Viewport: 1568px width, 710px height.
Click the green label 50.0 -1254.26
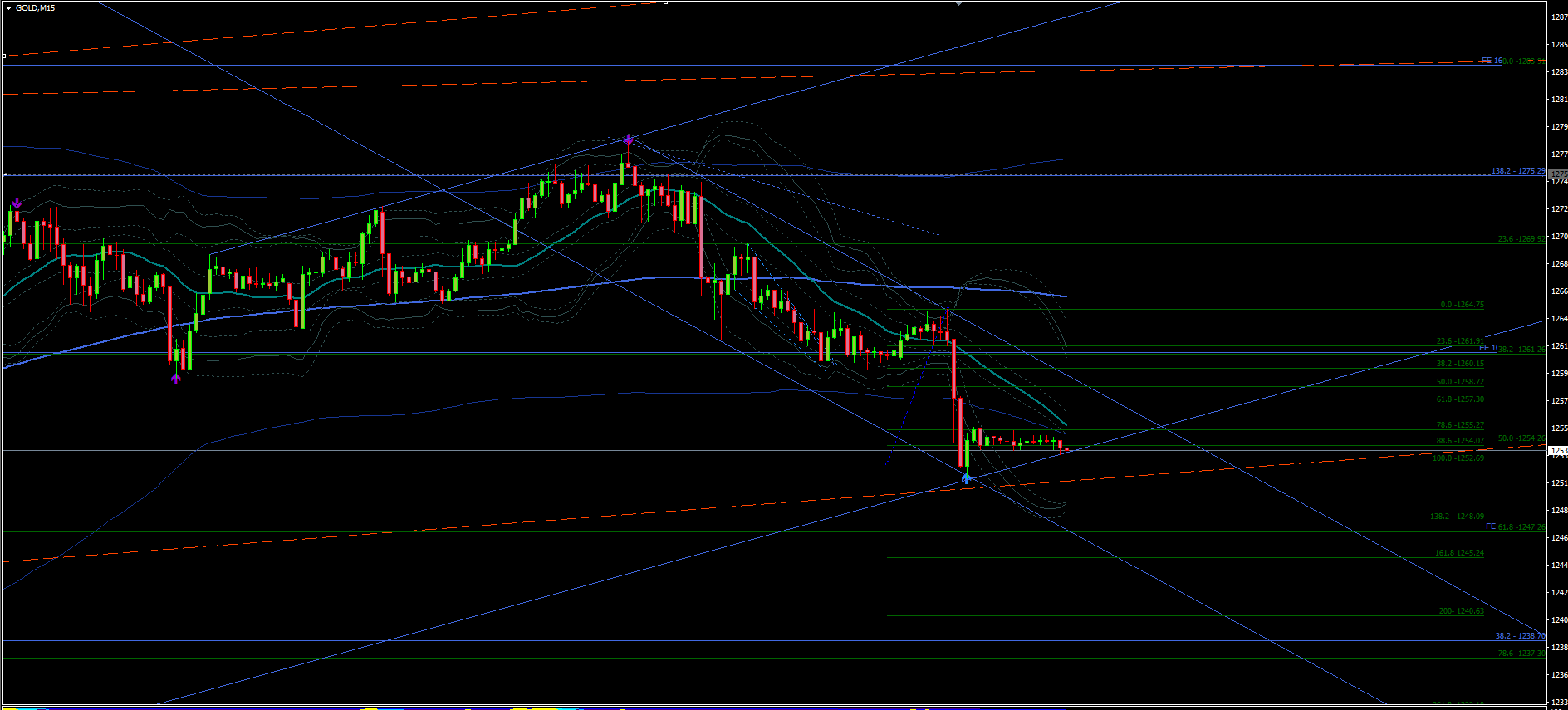coord(1521,438)
